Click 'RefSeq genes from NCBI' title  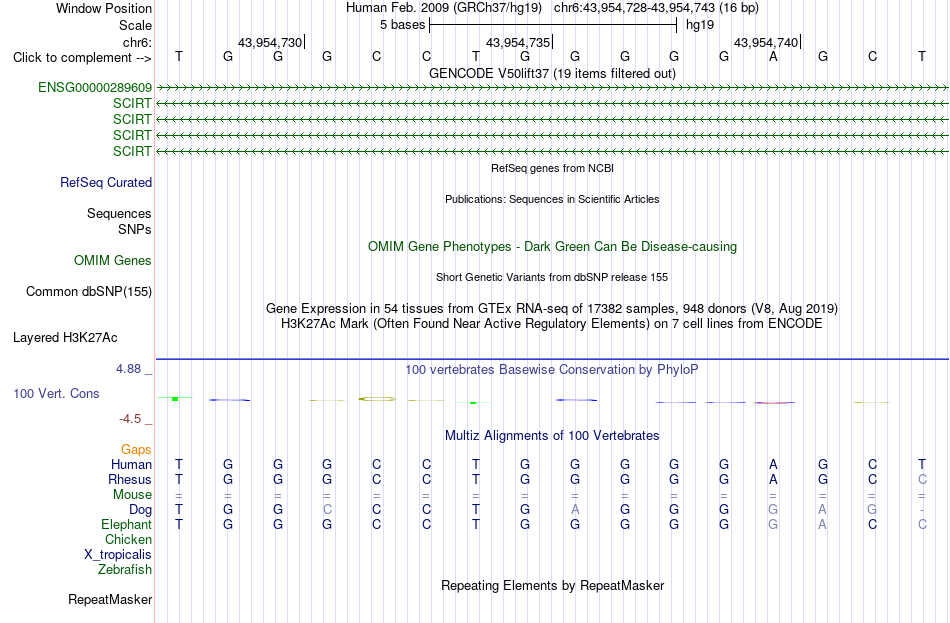[552, 168]
